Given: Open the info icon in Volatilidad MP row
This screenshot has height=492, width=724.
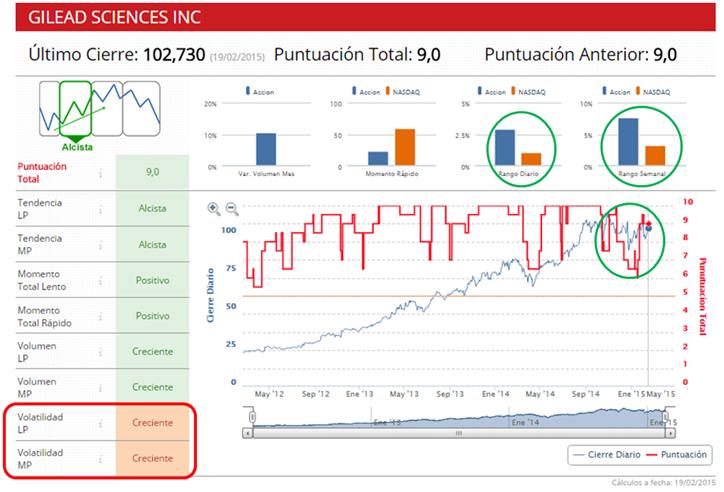Looking at the screenshot, I should point(100,459).
